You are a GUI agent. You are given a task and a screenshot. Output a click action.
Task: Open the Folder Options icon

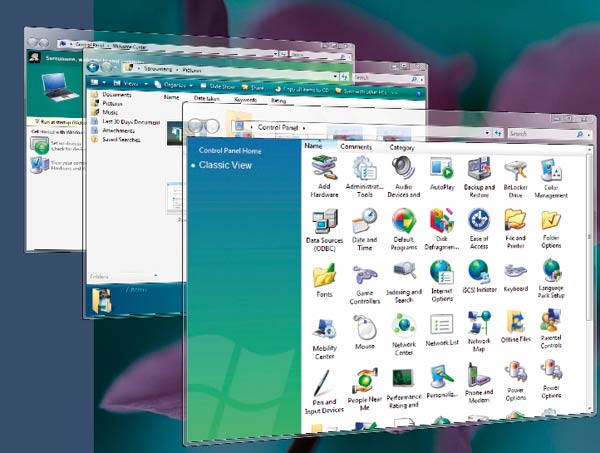click(x=551, y=220)
